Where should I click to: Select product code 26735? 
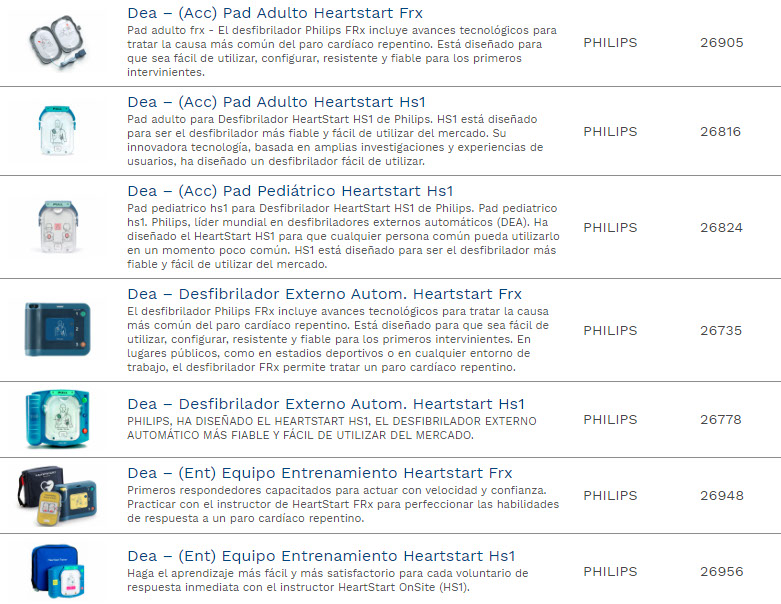click(721, 330)
